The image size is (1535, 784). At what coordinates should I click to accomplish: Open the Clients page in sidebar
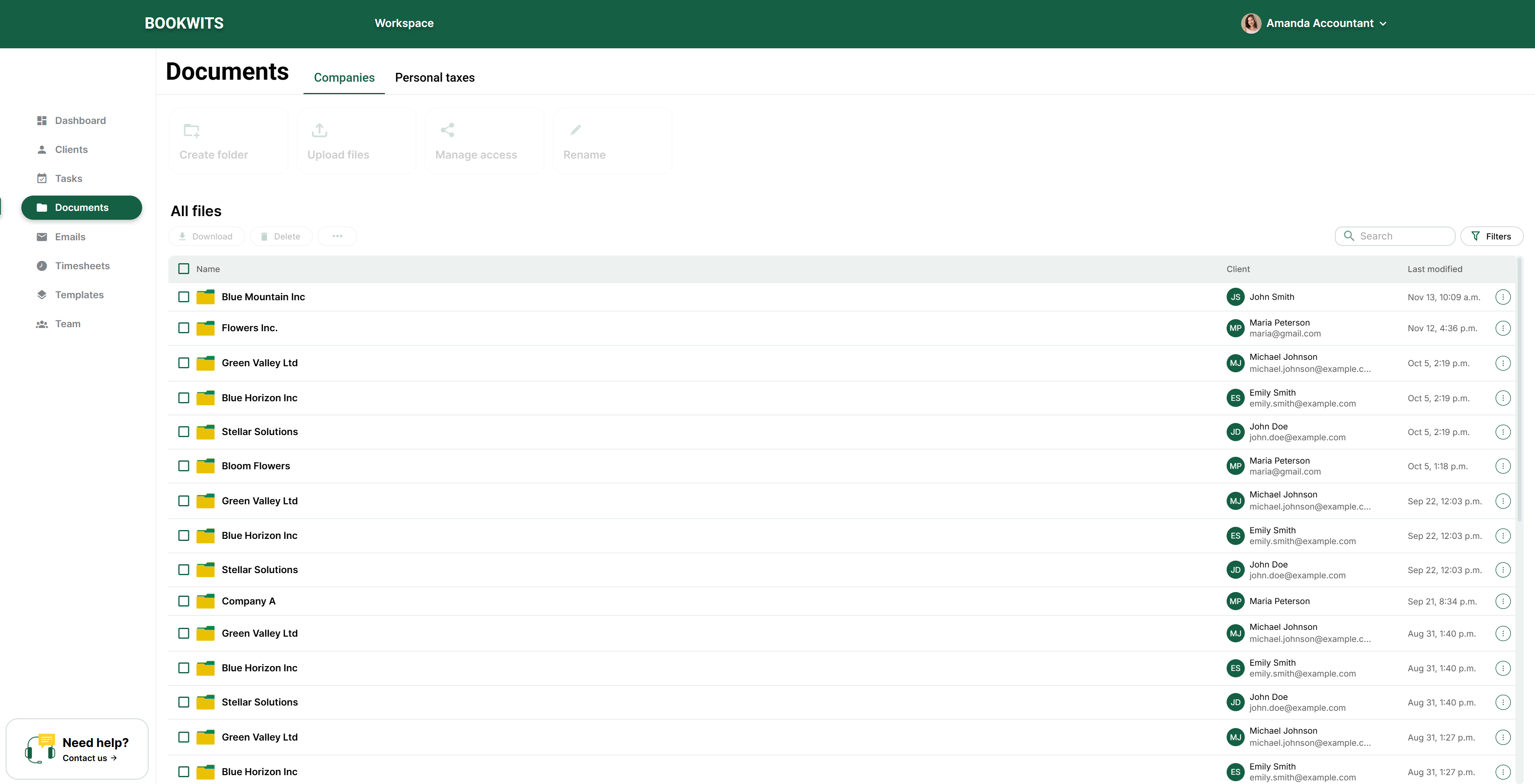71,150
